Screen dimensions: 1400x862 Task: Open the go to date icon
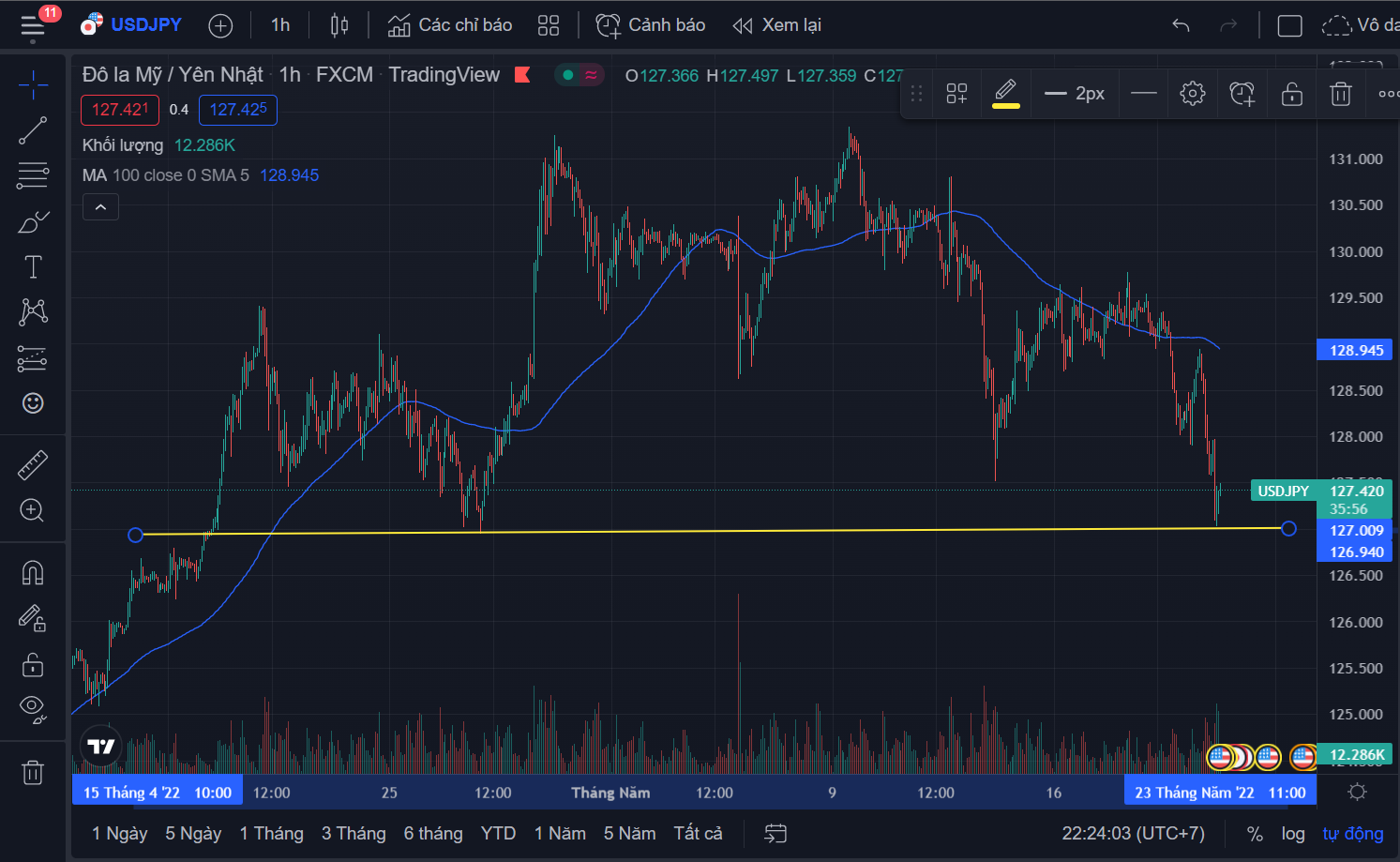click(775, 834)
